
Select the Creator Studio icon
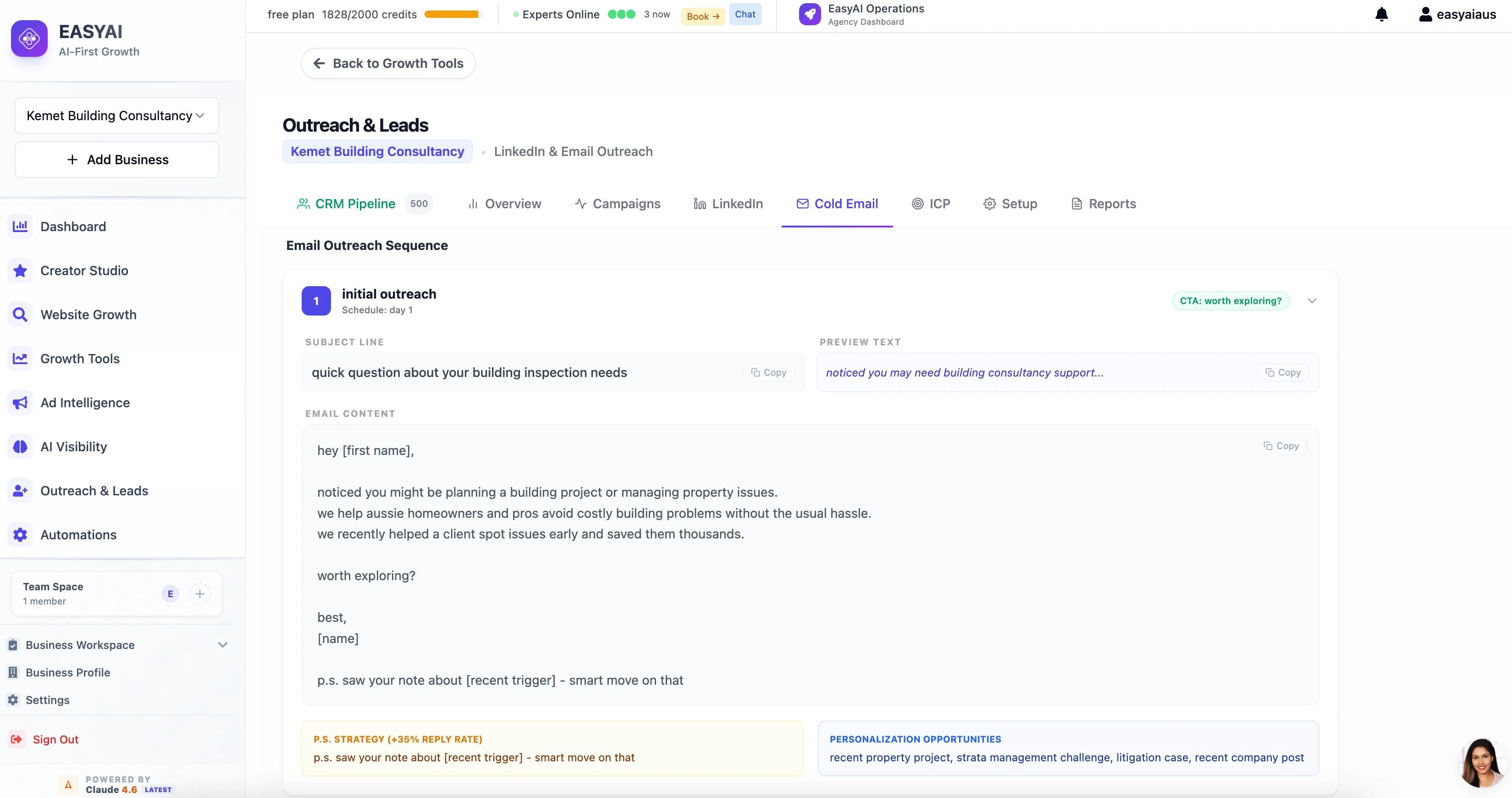[20, 270]
